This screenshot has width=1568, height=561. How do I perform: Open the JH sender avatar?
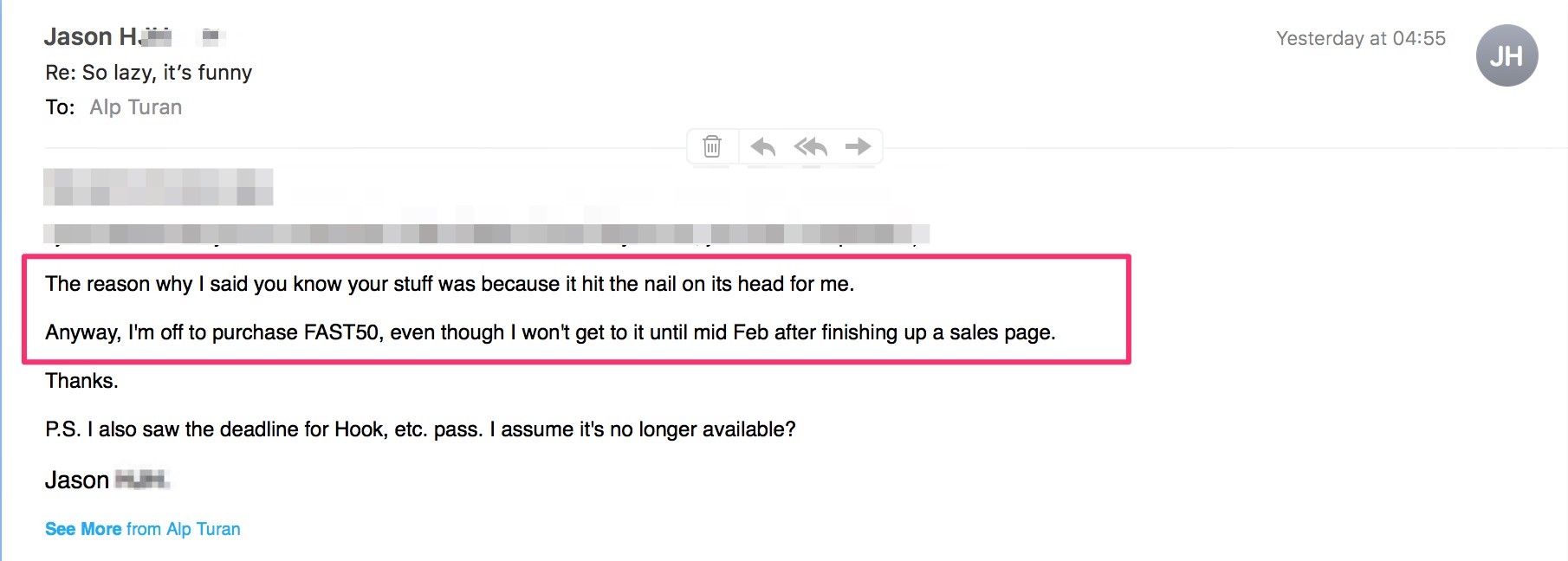pos(1506,55)
